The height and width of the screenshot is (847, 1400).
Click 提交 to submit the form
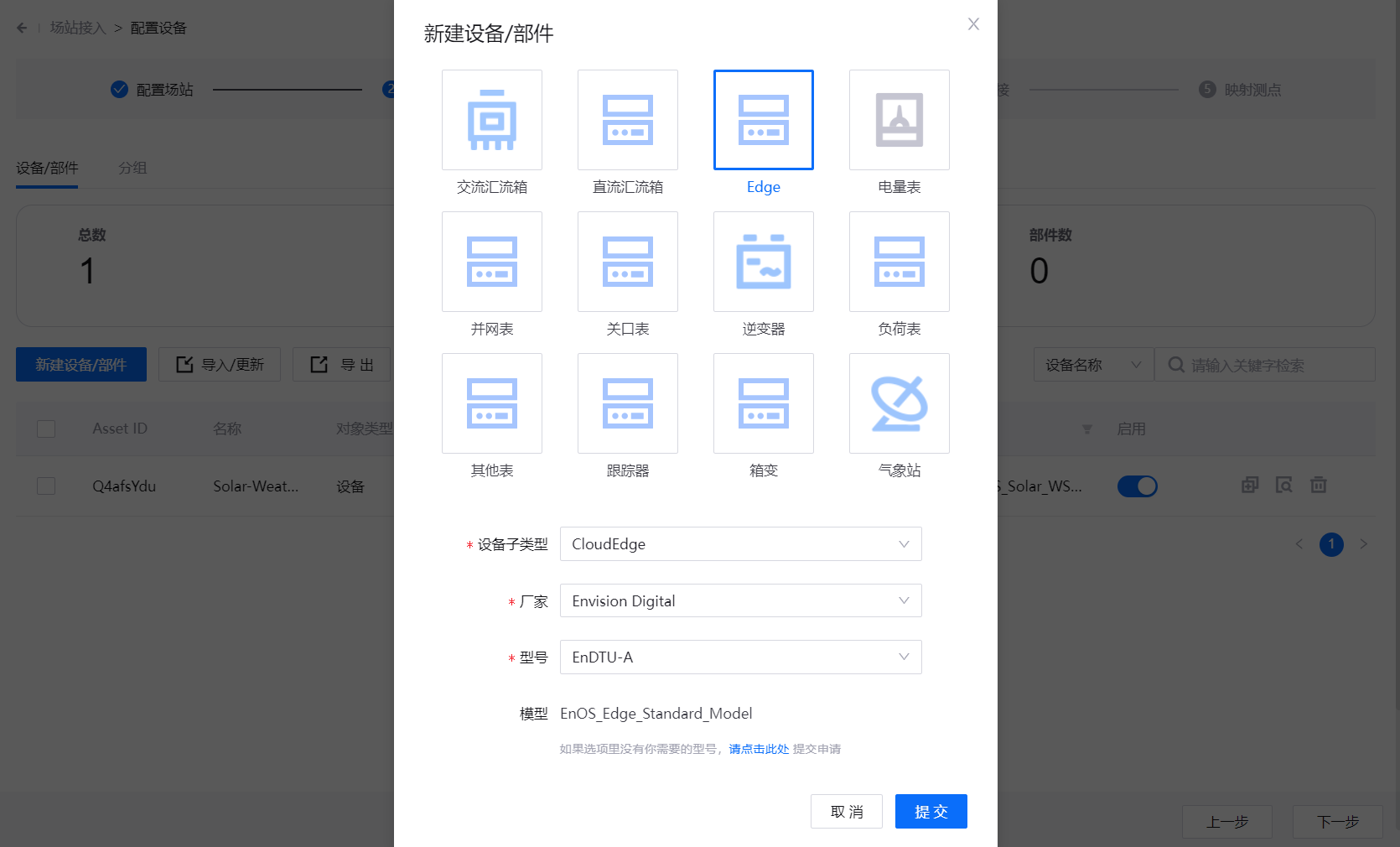click(x=931, y=812)
